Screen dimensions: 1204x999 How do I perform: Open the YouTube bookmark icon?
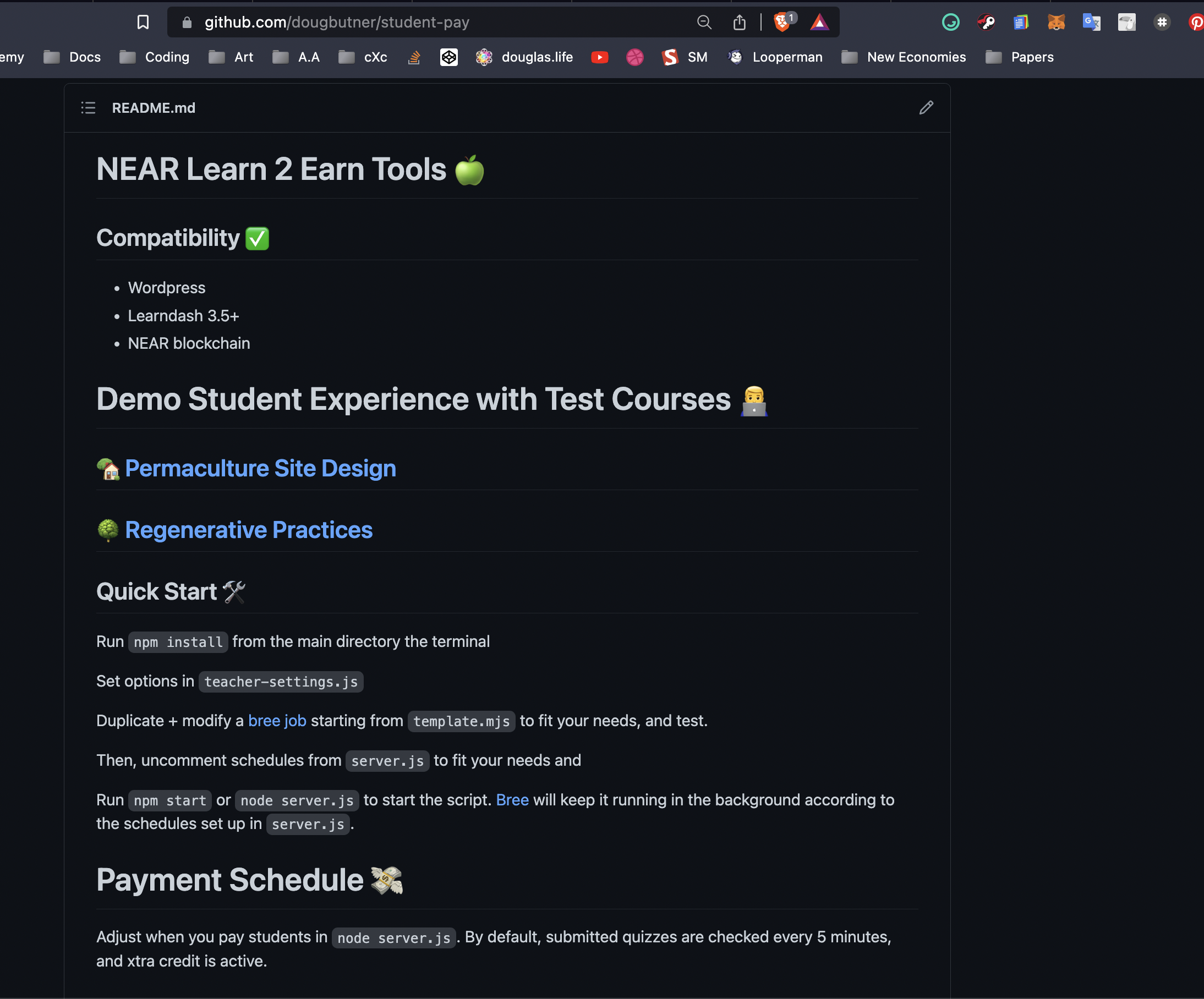600,57
